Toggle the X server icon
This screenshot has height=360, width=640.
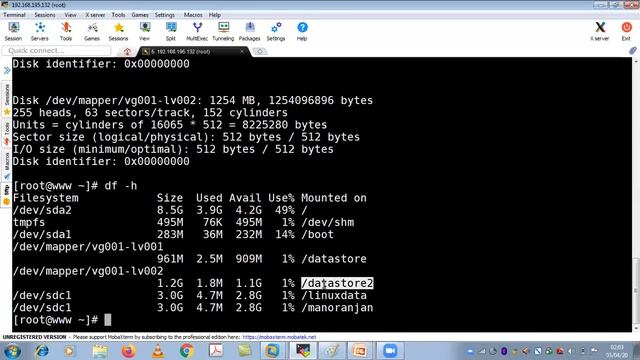click(600, 31)
